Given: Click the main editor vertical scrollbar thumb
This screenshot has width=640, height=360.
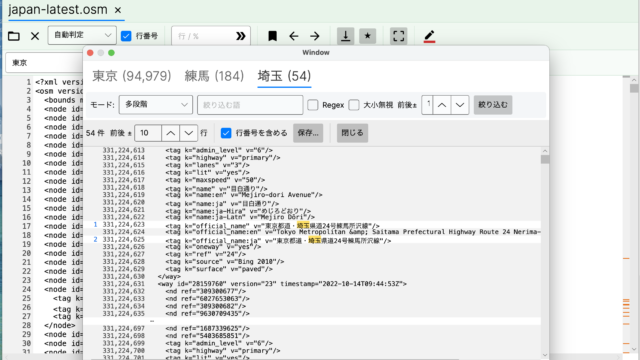Looking at the screenshot, I should point(634,88).
